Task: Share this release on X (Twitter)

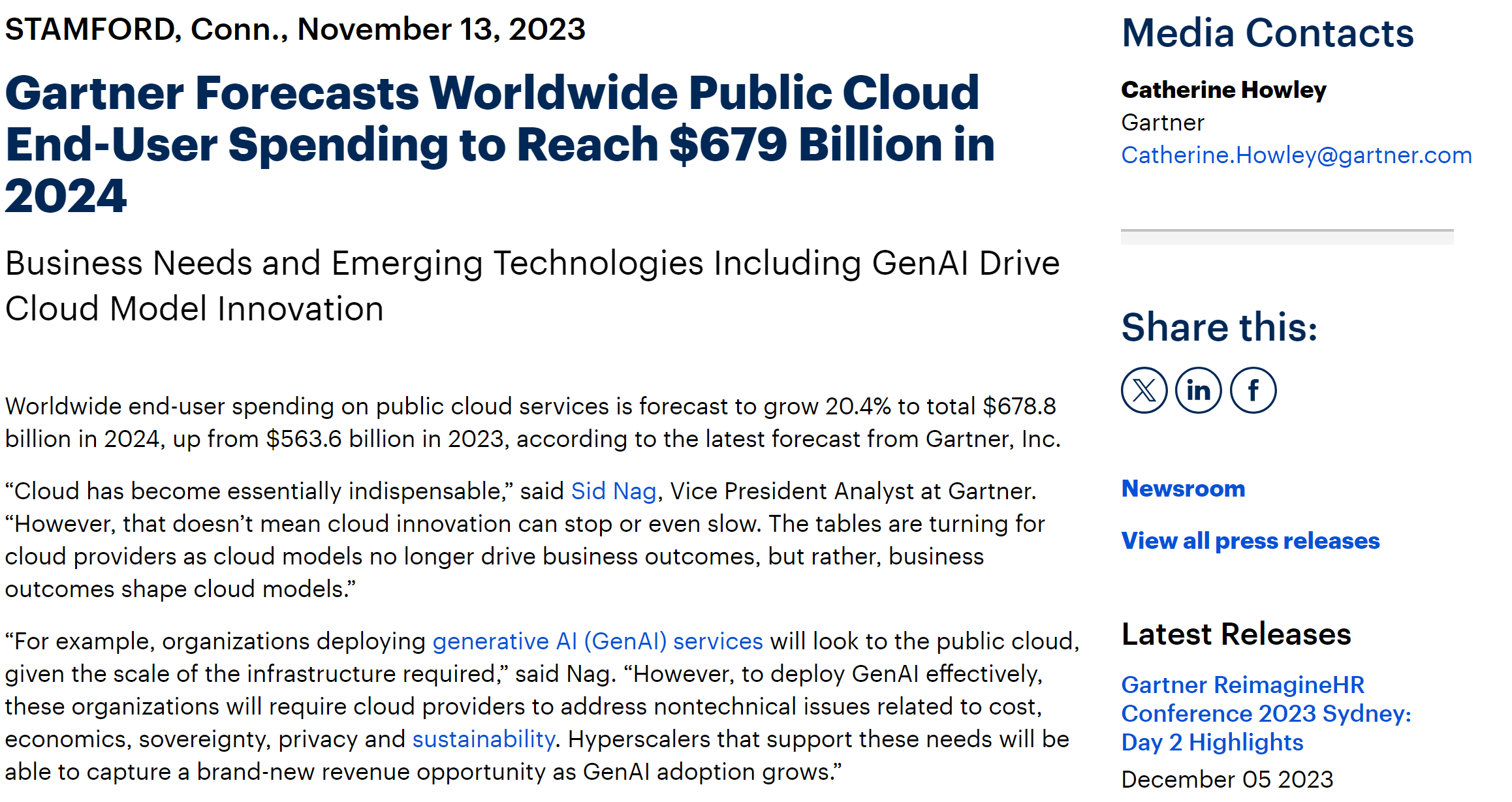Action: [1144, 390]
